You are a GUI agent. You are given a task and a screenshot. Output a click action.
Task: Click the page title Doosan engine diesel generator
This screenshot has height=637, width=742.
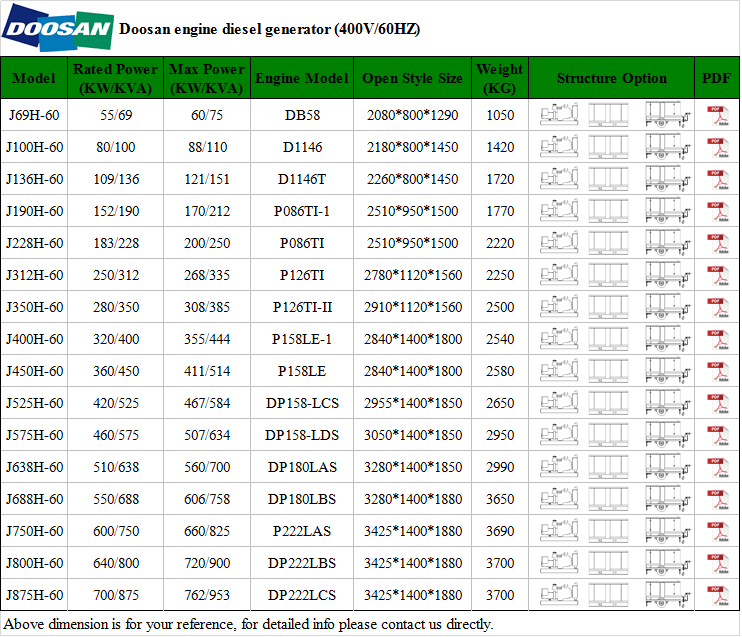tap(269, 29)
